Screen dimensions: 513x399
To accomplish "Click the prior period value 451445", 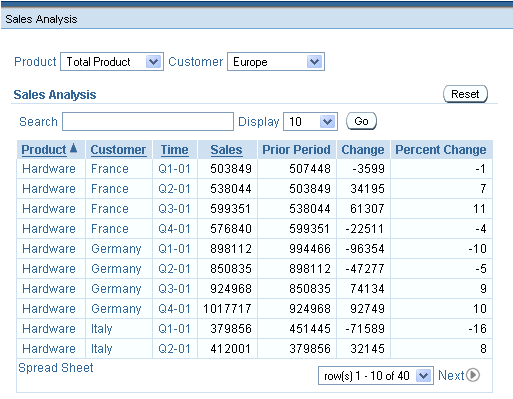I will tap(310, 329).
